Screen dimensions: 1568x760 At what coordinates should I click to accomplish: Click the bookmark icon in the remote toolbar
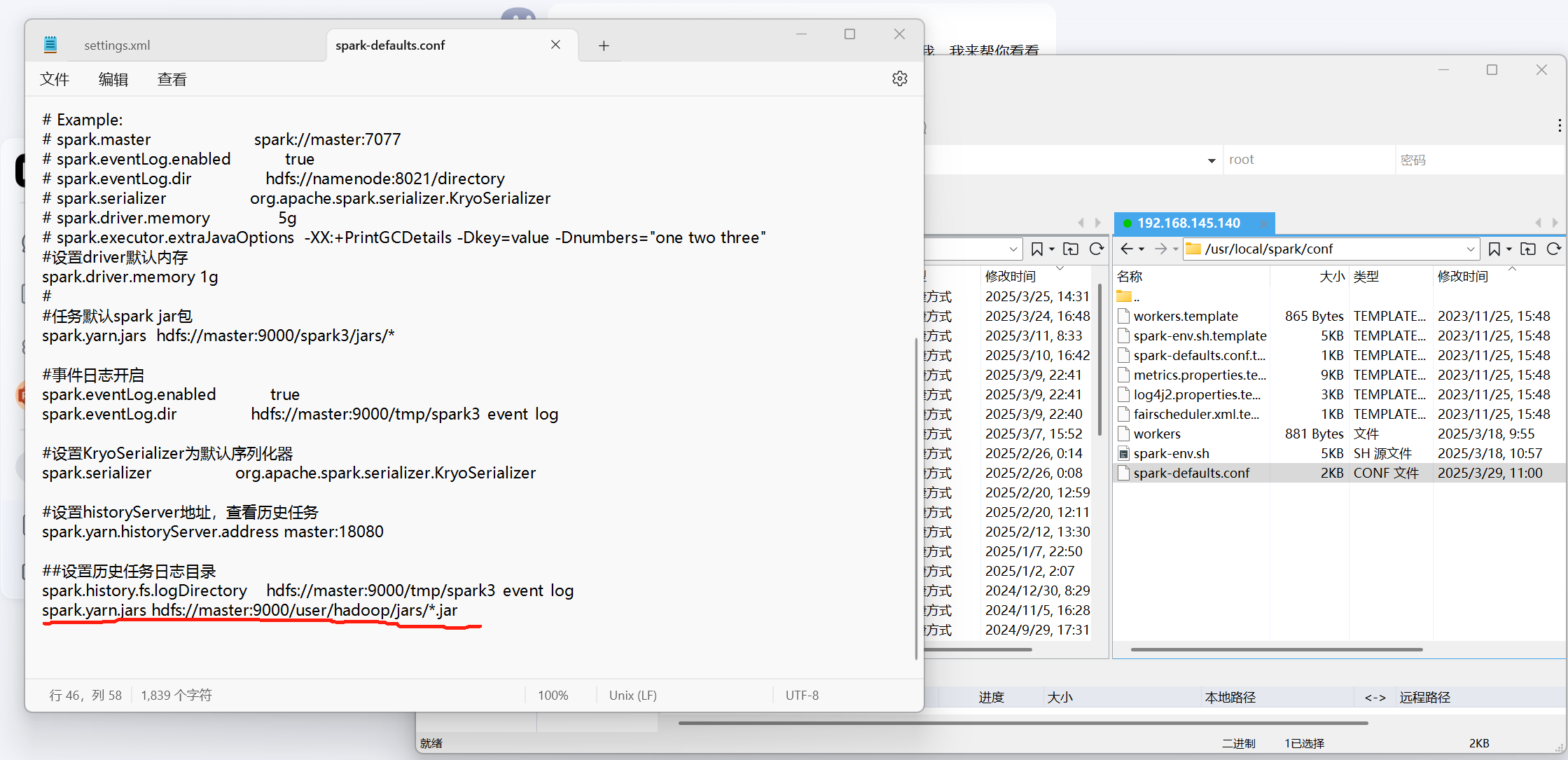pyautogui.click(x=1494, y=249)
